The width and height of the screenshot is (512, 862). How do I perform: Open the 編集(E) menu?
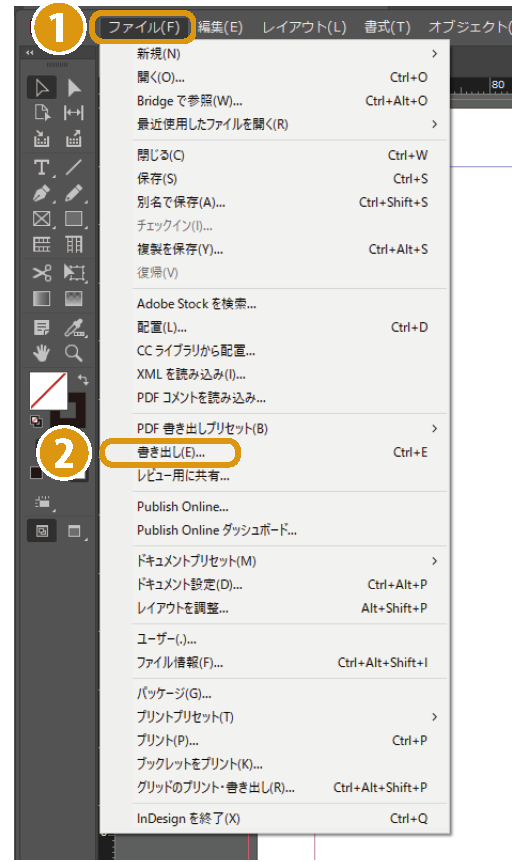(220, 27)
